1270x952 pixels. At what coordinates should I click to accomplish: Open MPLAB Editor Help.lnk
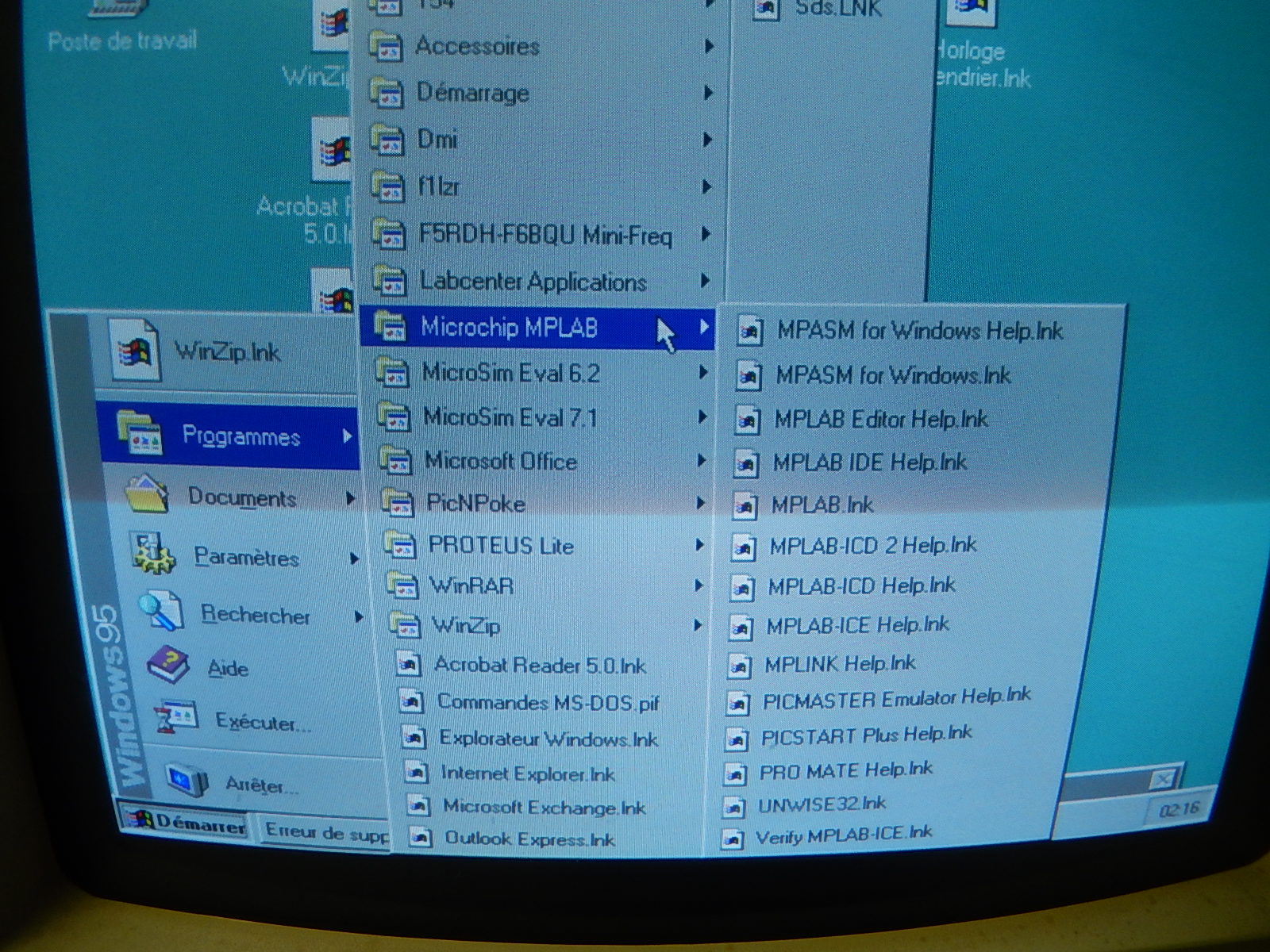tap(883, 419)
